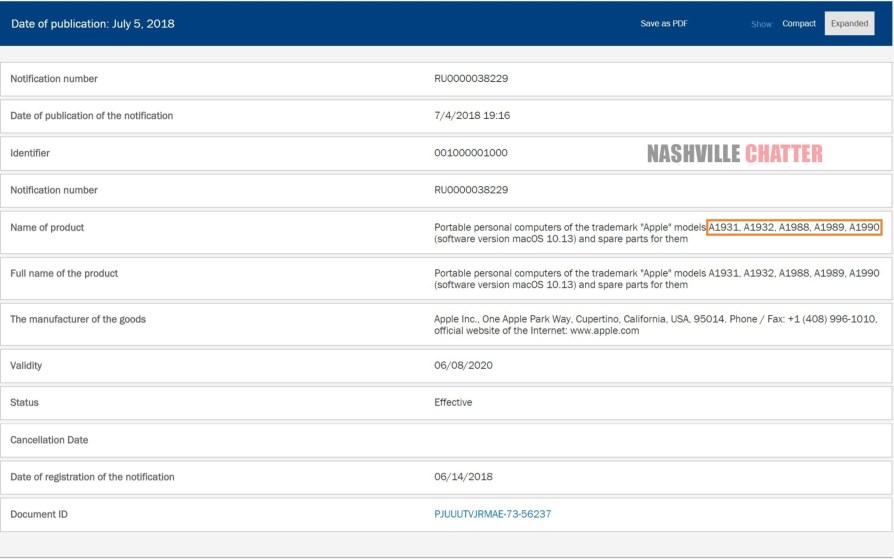Screen dimensions: 894x559
Task: Click the empty Cancellation Date row
Action: tap(446, 440)
